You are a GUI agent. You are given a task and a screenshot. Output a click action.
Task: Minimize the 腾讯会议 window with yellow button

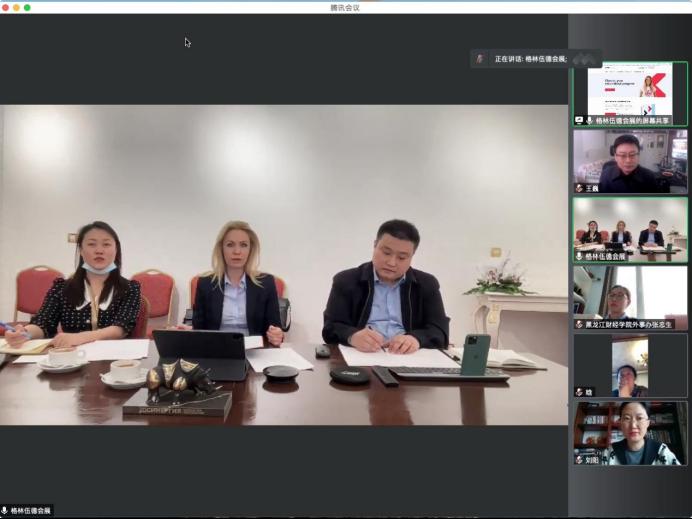pos(17,7)
